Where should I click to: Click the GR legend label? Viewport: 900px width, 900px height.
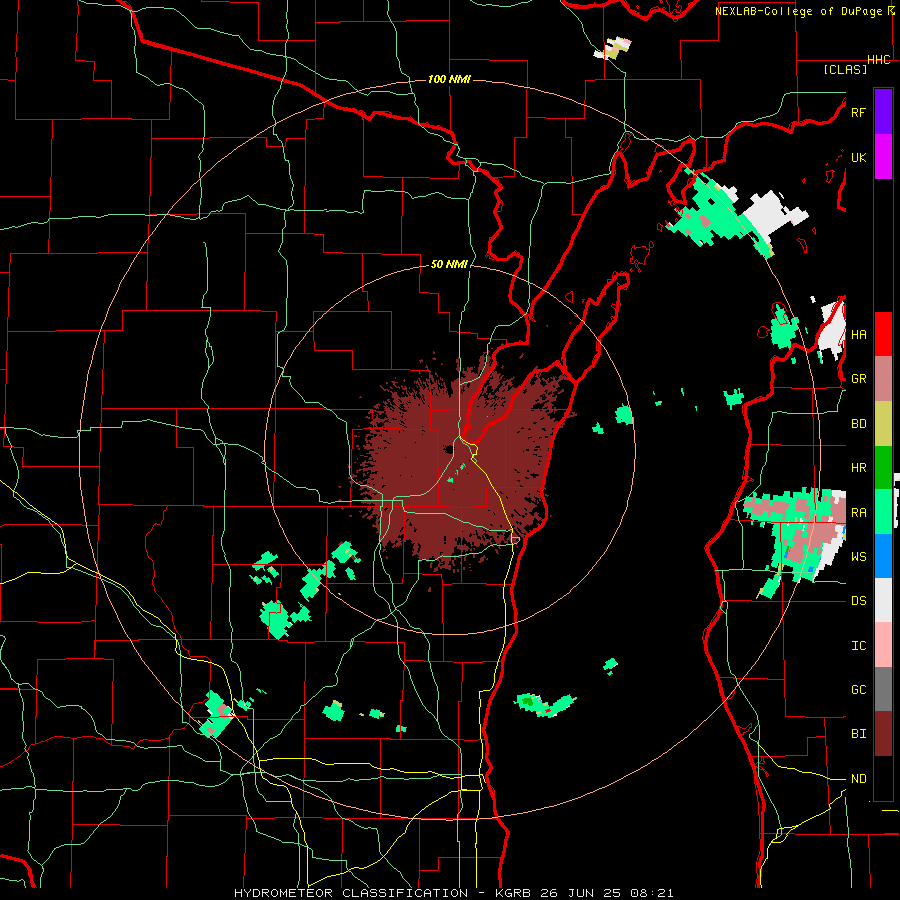pyautogui.click(x=858, y=379)
